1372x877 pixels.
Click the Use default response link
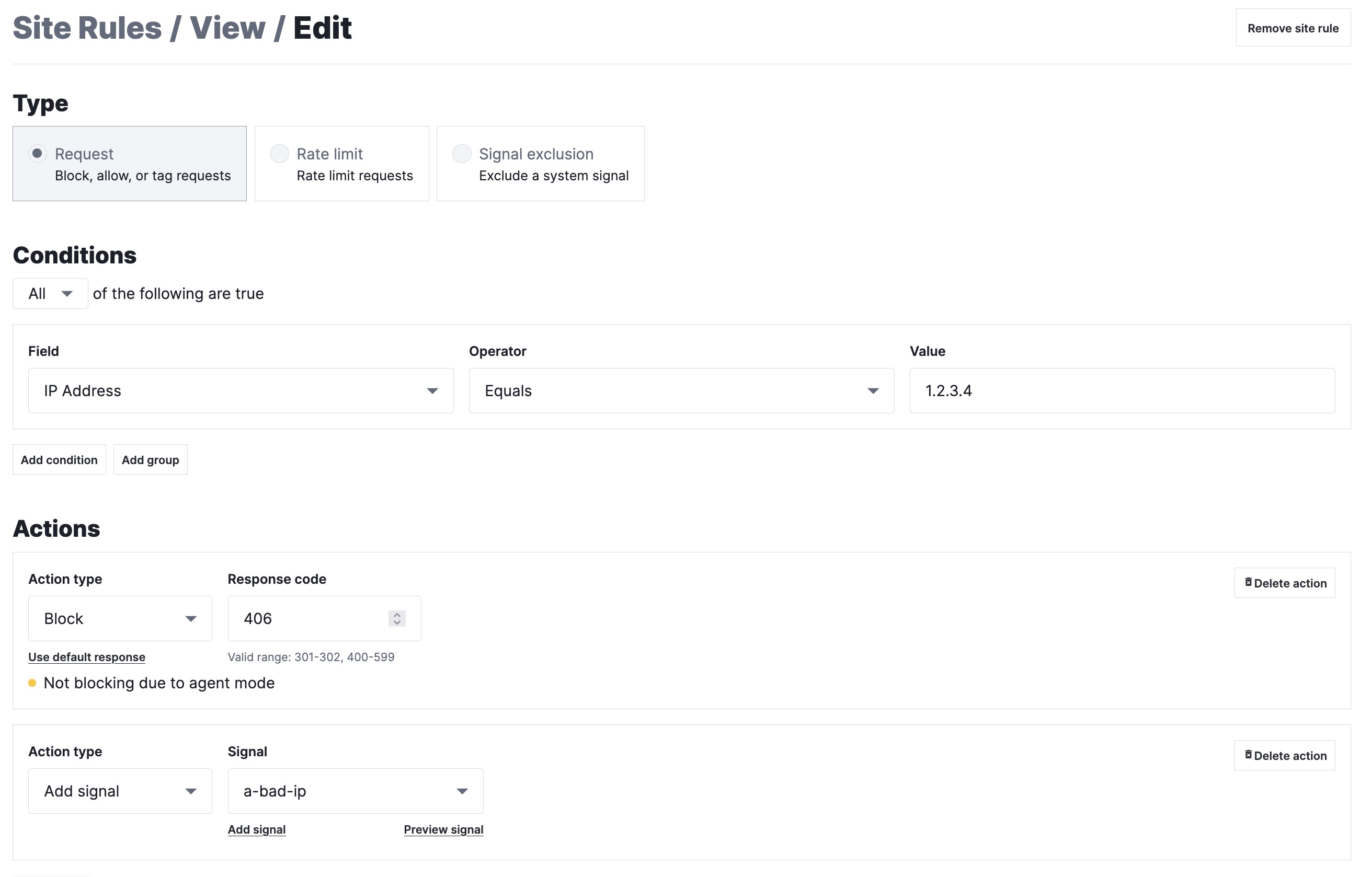(x=87, y=657)
